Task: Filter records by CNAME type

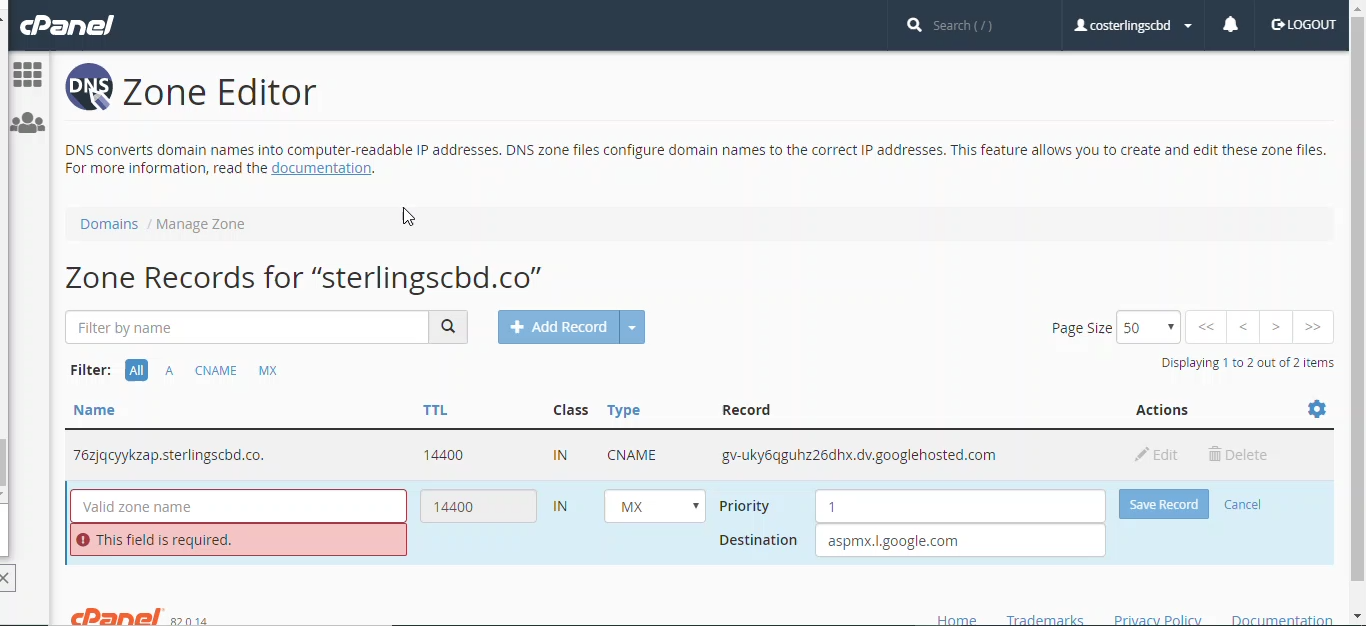Action: tap(216, 370)
